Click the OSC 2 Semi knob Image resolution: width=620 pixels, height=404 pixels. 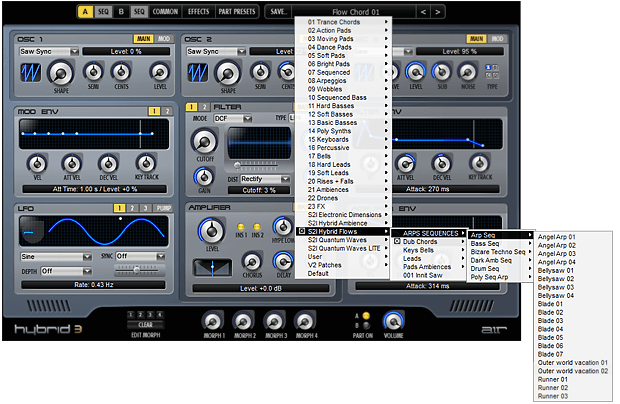click(x=260, y=72)
